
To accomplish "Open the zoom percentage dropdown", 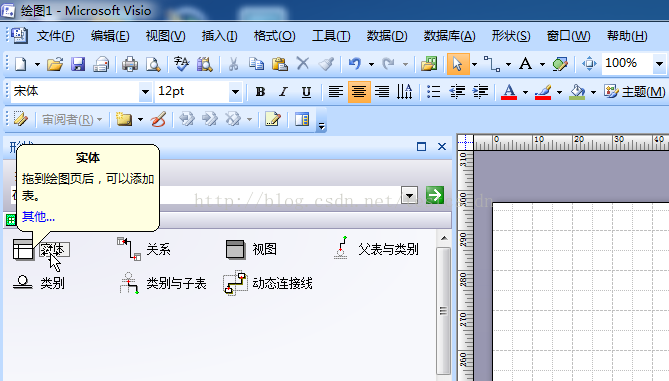I will pos(659,64).
